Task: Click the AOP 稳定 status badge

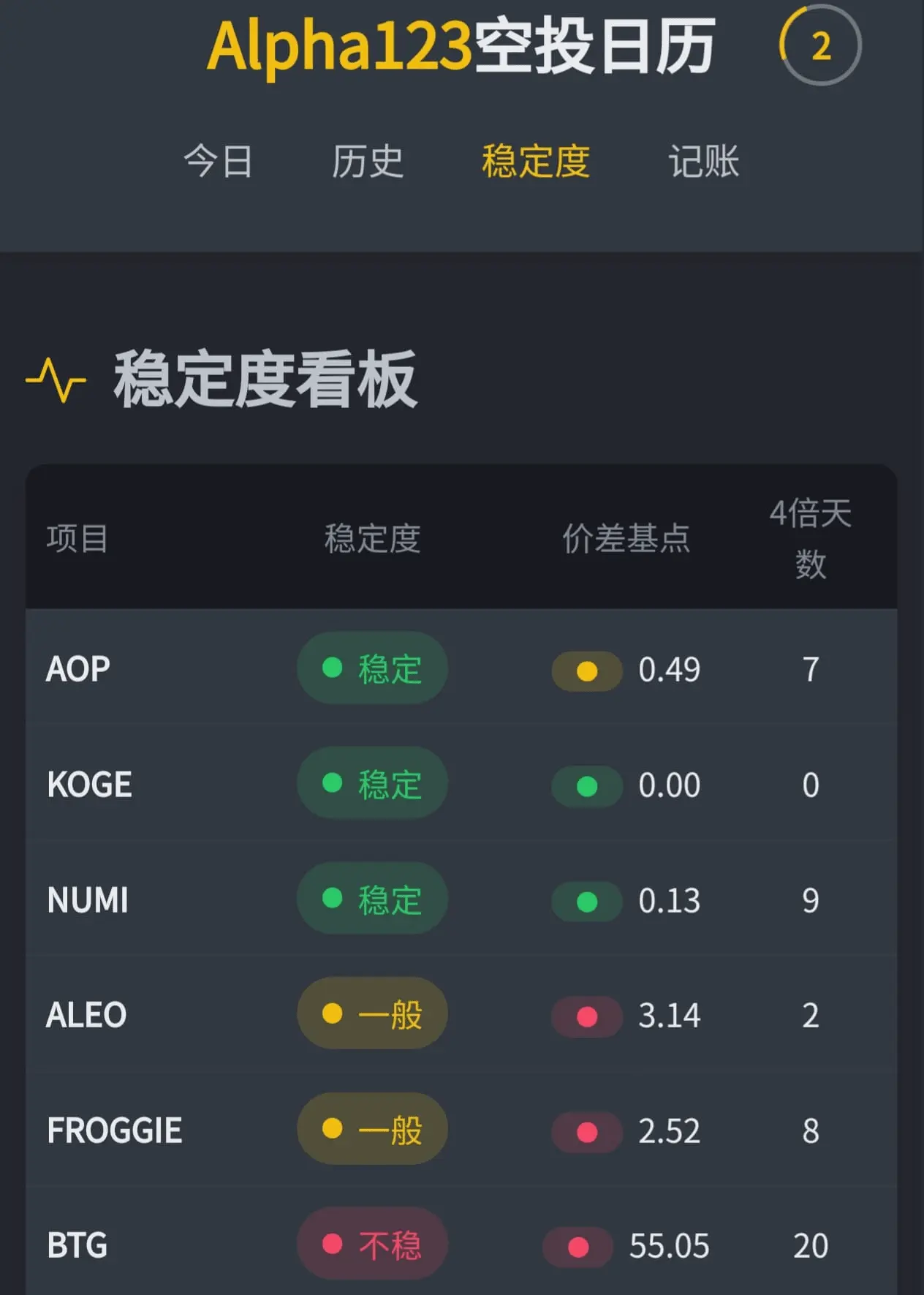Action: [x=372, y=668]
